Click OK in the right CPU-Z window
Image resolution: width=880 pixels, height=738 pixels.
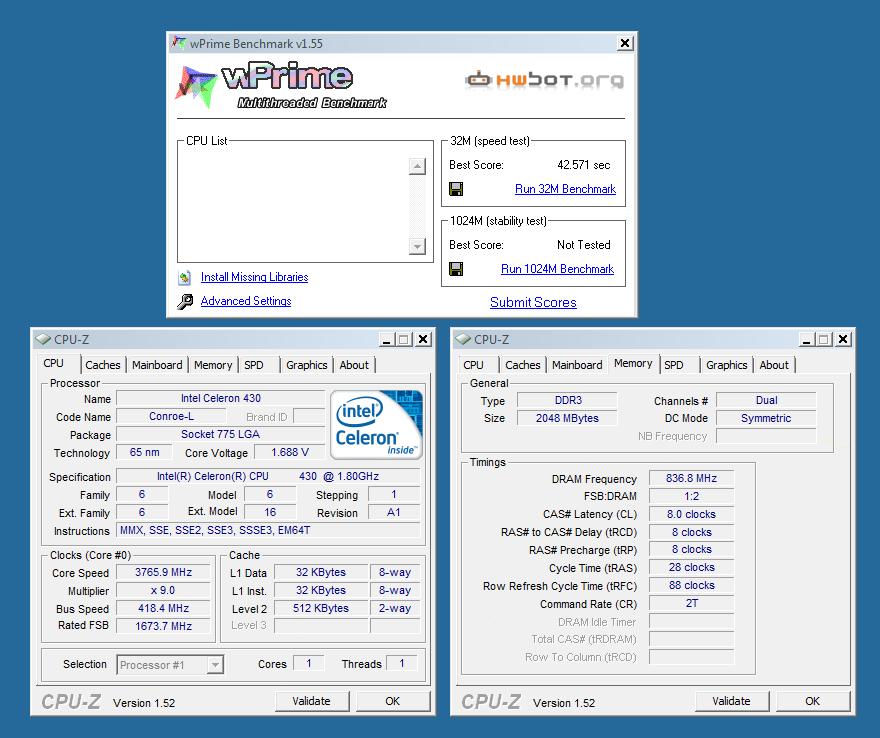(813, 701)
